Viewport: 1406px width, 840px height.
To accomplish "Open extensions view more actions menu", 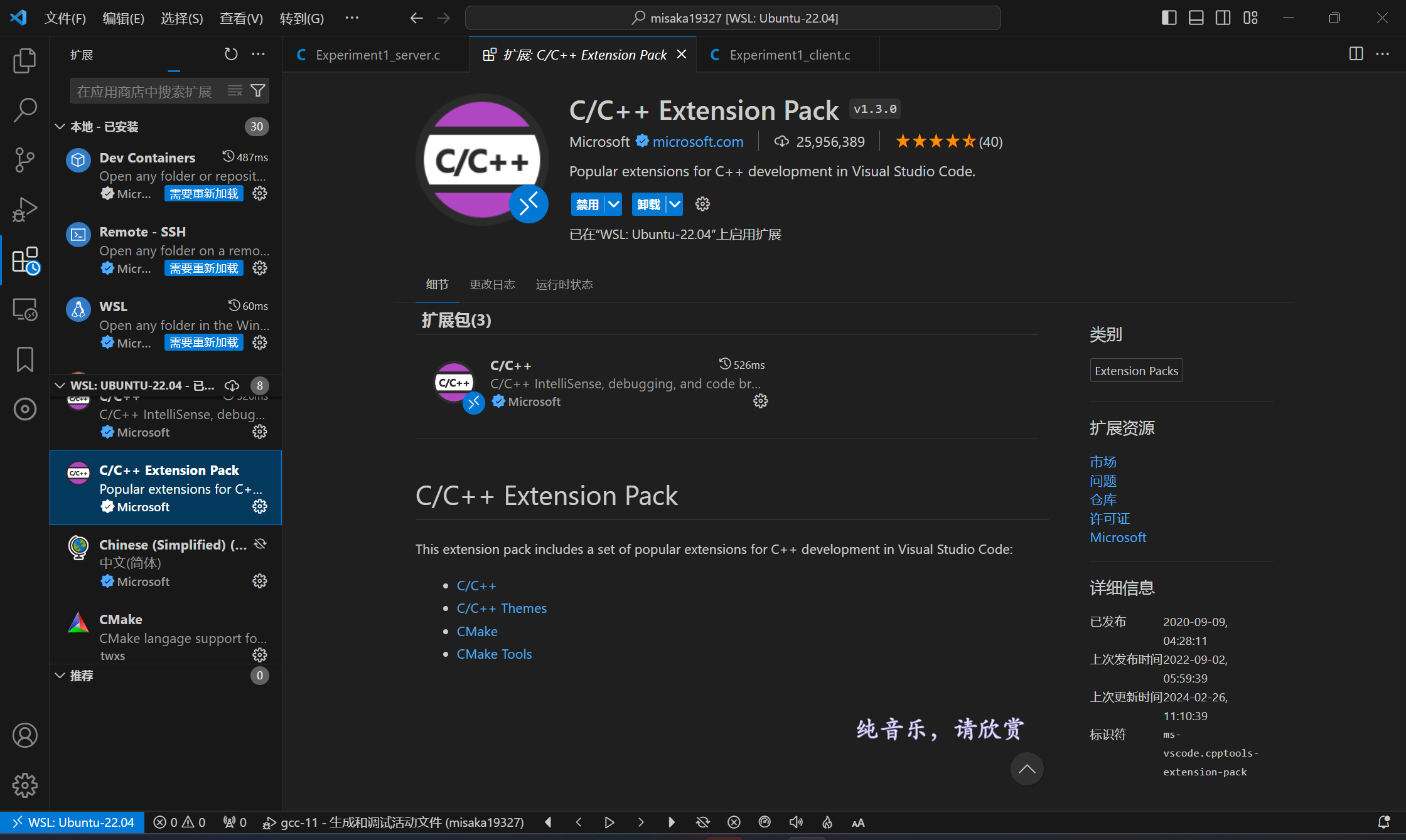I will pos(258,55).
